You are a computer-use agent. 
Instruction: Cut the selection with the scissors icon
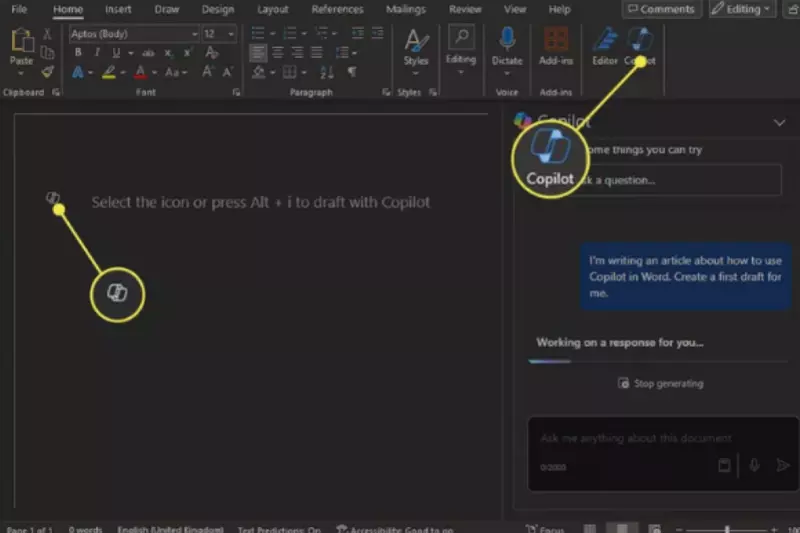[x=47, y=34]
